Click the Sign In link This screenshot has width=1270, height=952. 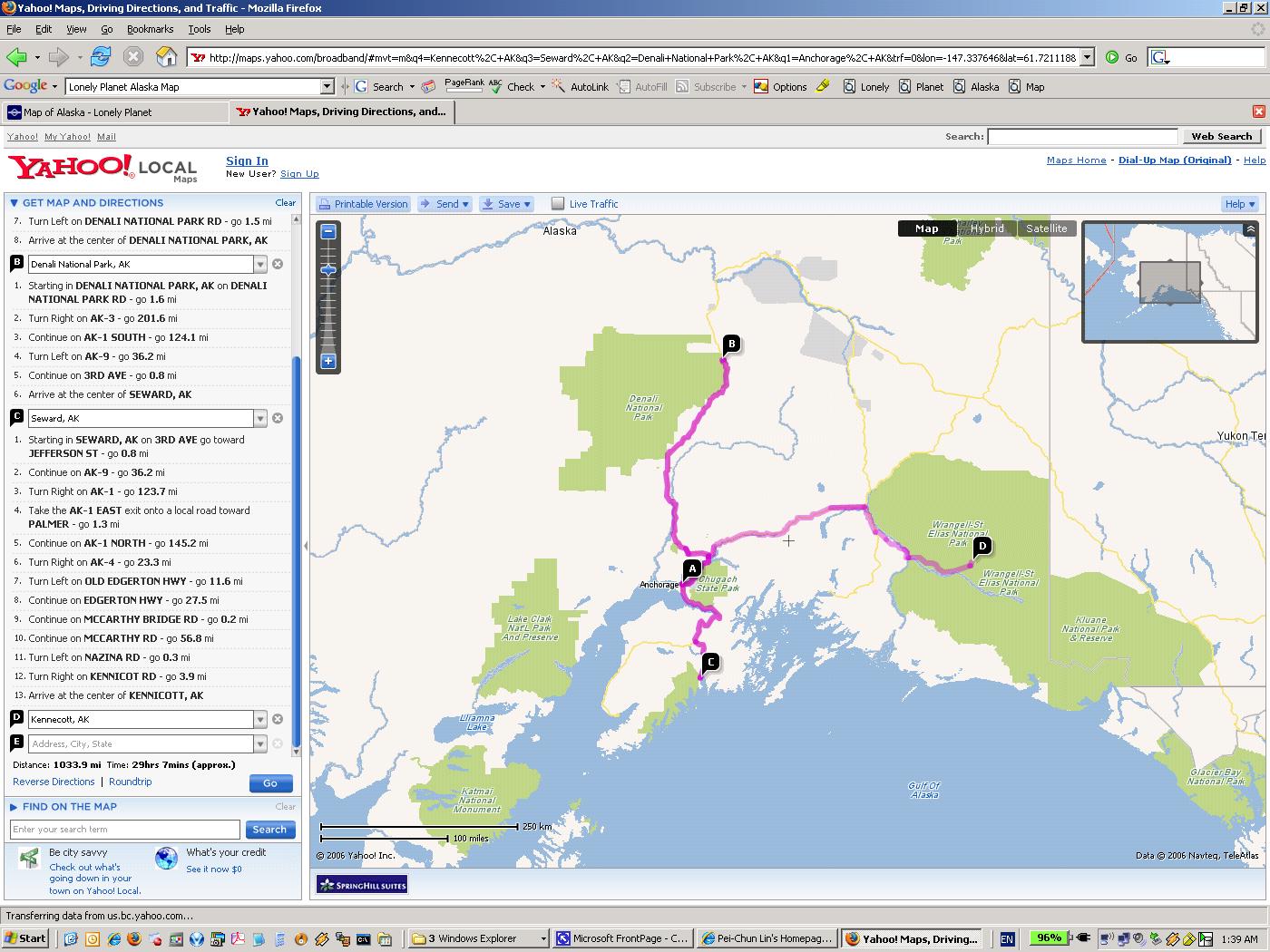point(247,160)
